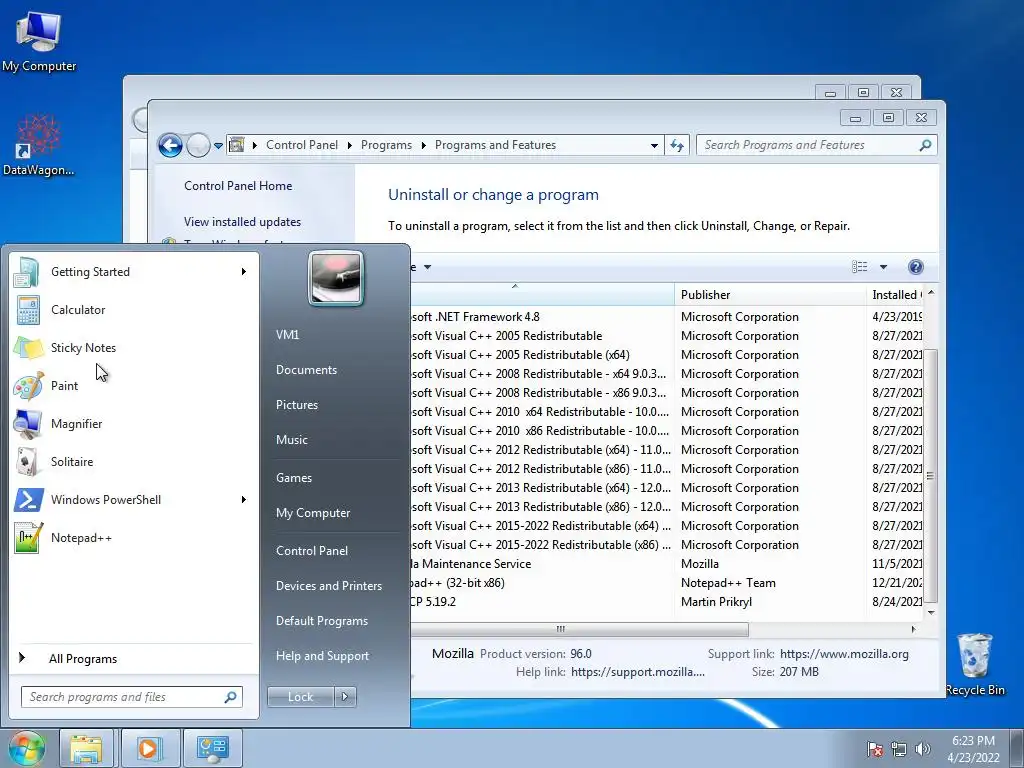Open Help and Support
This screenshot has width=1024, height=768.
pos(323,656)
